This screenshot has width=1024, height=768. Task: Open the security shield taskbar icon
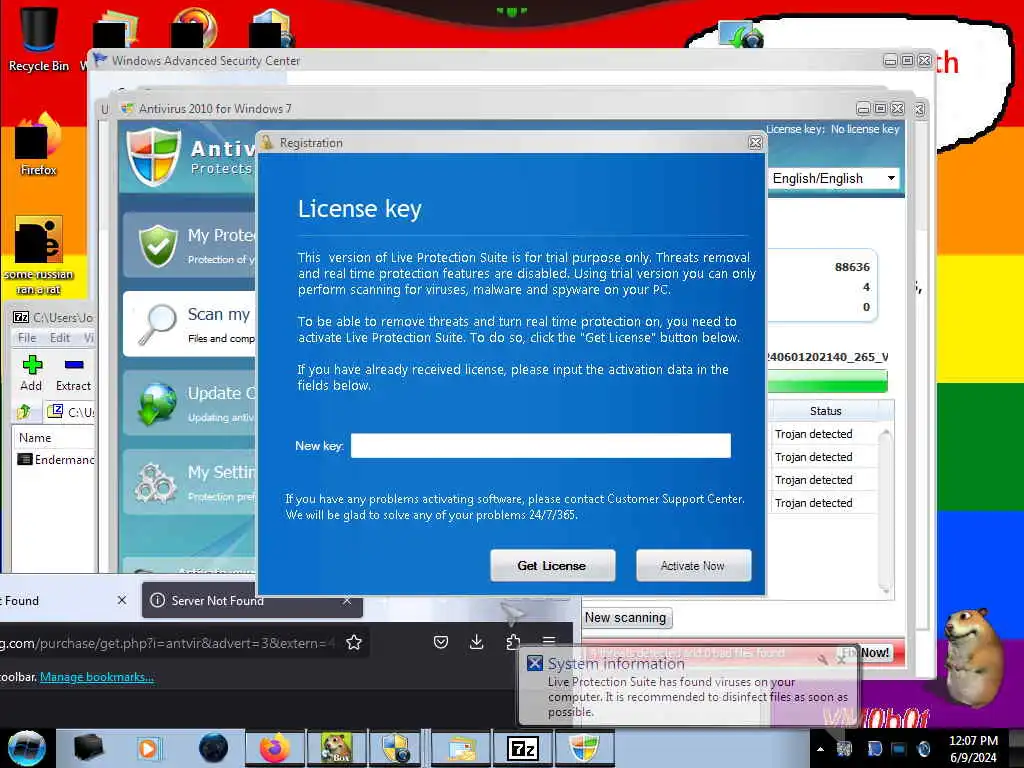pos(396,748)
